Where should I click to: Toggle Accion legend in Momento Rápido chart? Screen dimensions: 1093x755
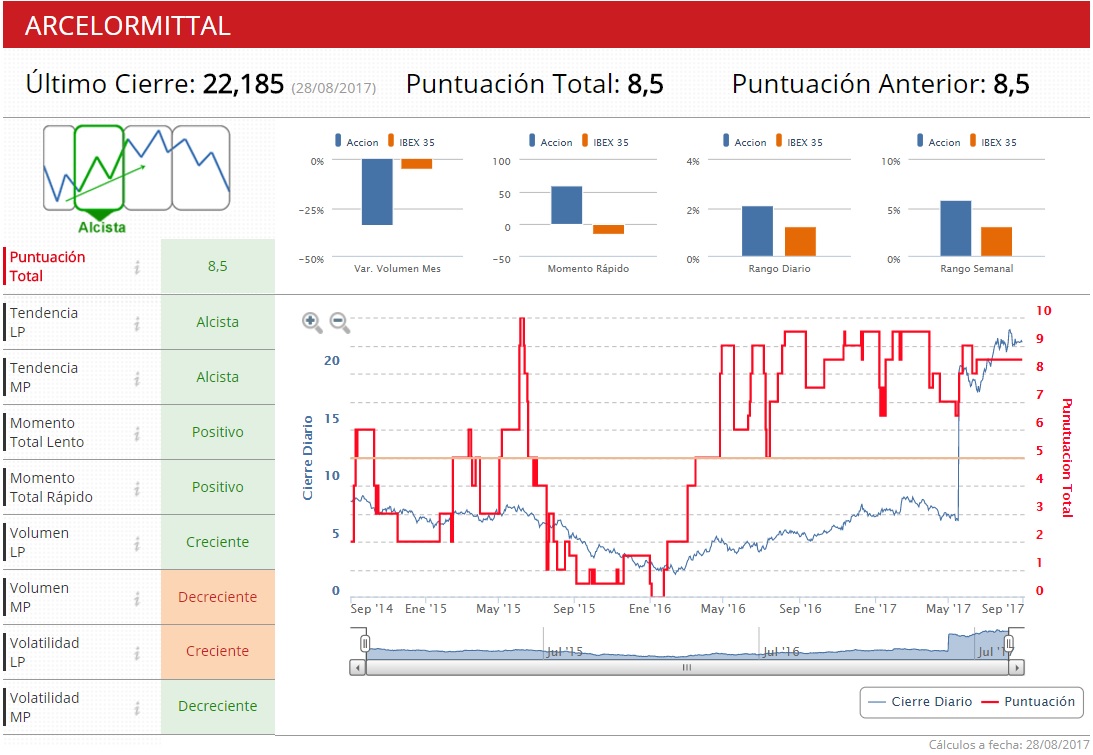(550, 142)
